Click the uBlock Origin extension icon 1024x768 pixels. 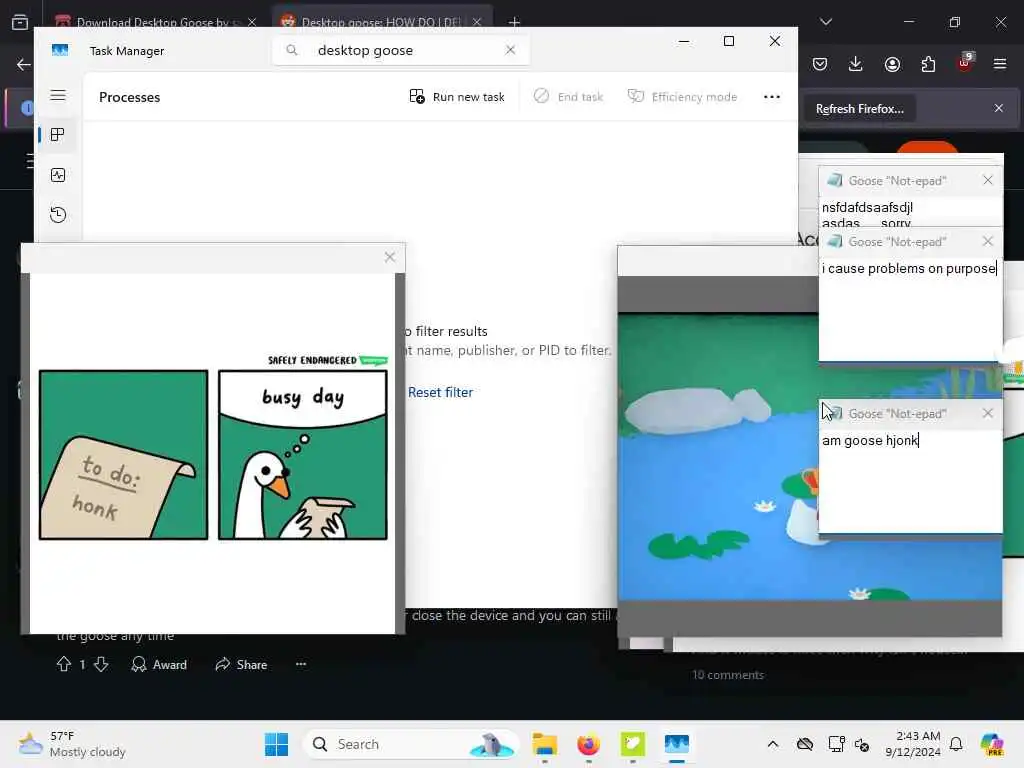965,63
